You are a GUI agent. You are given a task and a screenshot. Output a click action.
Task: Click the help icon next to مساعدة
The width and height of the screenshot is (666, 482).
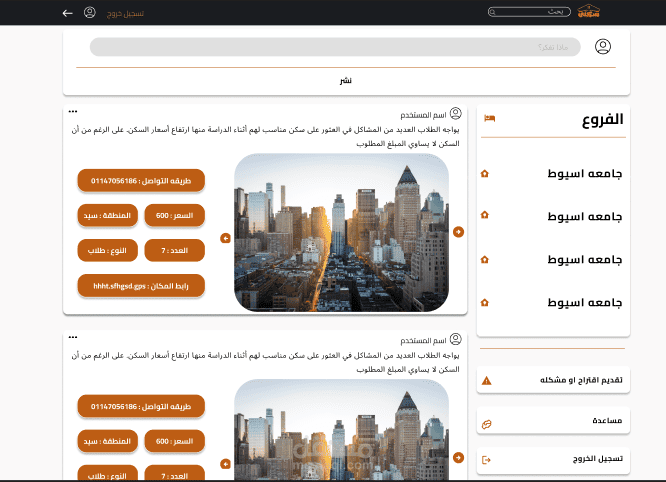tap(487, 424)
